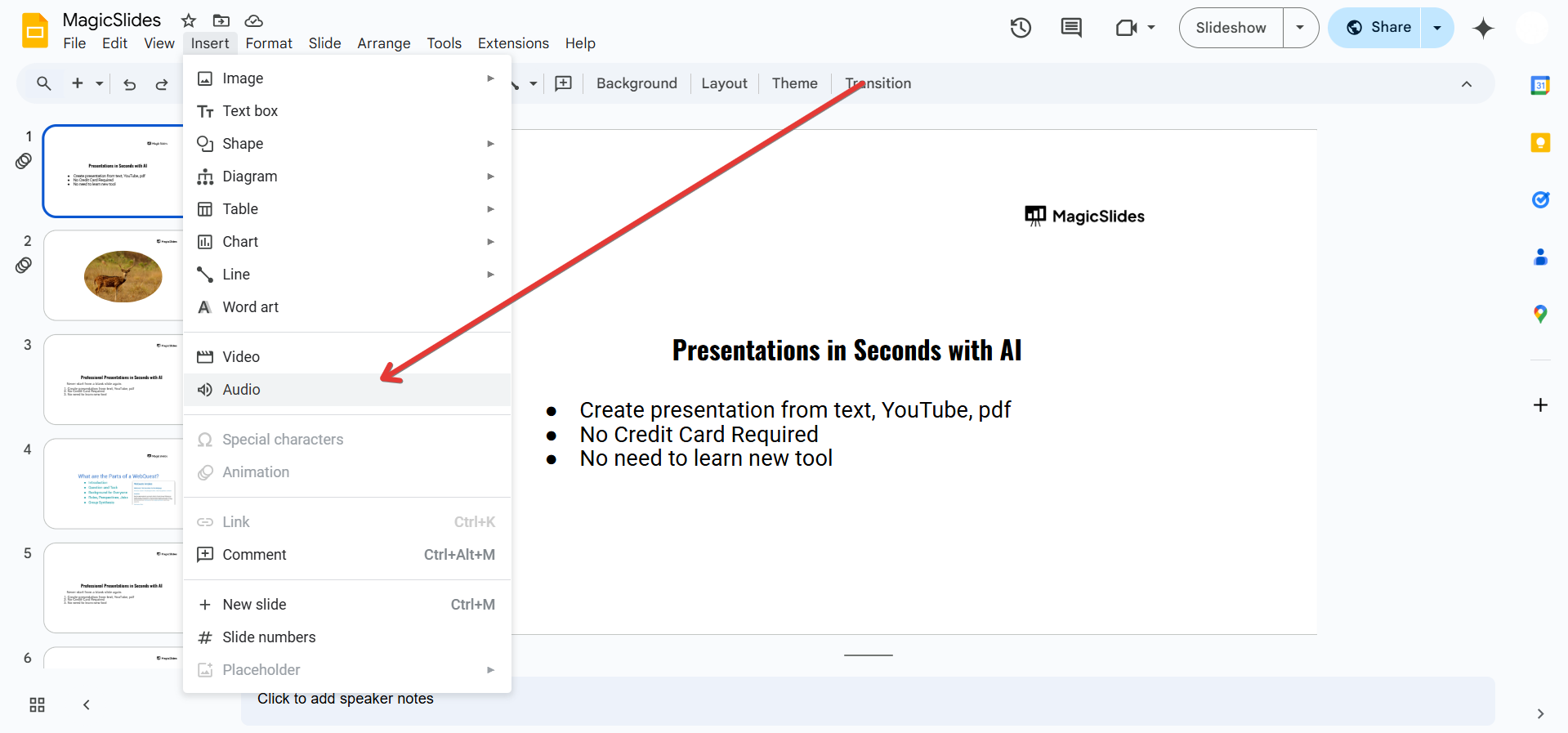Show side panel chevron at bottom right

1540,713
